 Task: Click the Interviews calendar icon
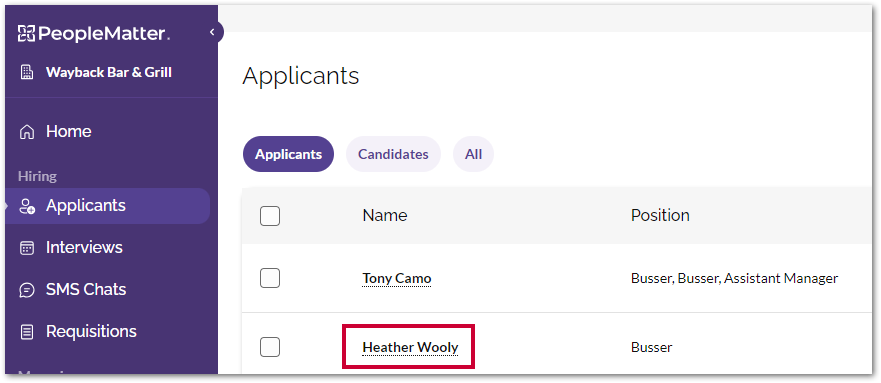(26, 248)
